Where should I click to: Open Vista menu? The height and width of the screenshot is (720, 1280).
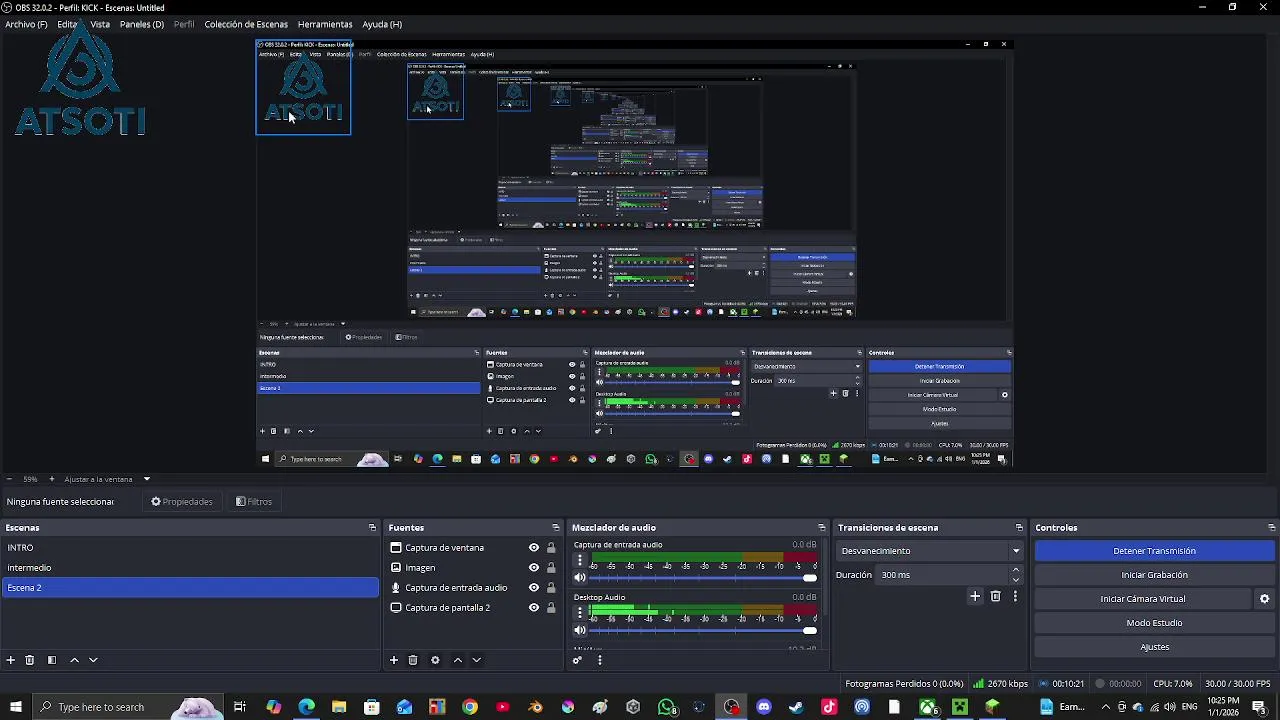(100, 24)
